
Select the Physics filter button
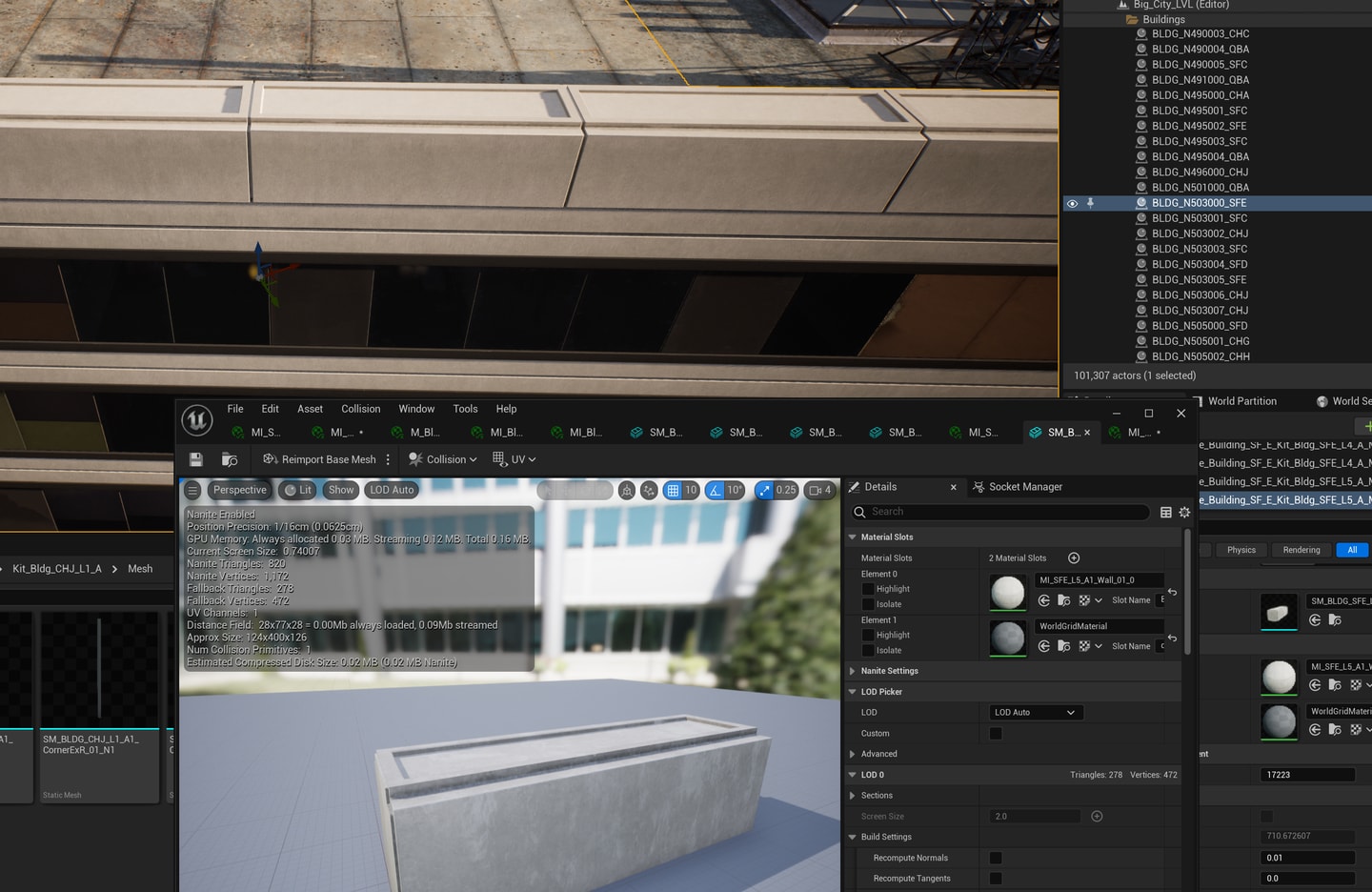1241,550
